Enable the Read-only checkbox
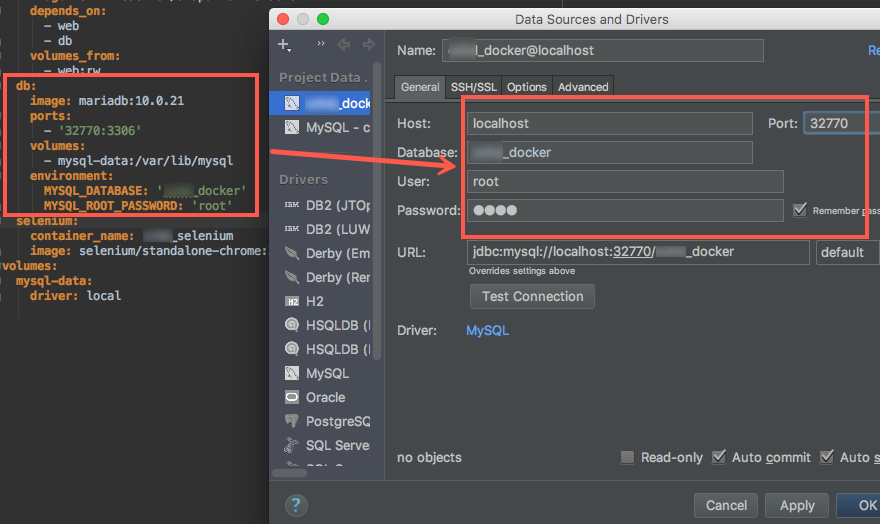 (x=627, y=457)
